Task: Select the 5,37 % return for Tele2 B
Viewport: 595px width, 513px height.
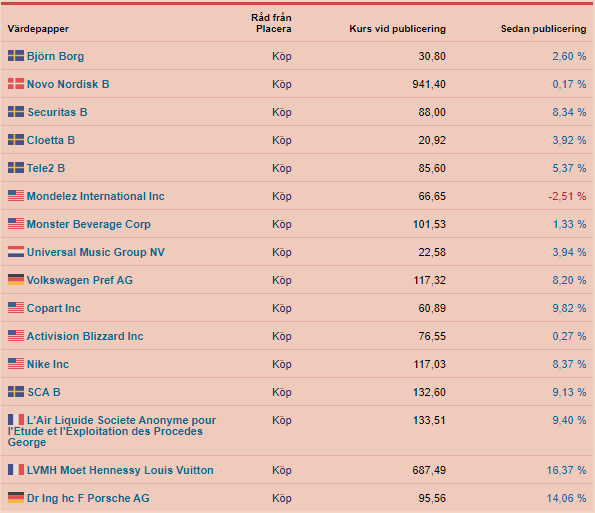Action: click(x=569, y=168)
